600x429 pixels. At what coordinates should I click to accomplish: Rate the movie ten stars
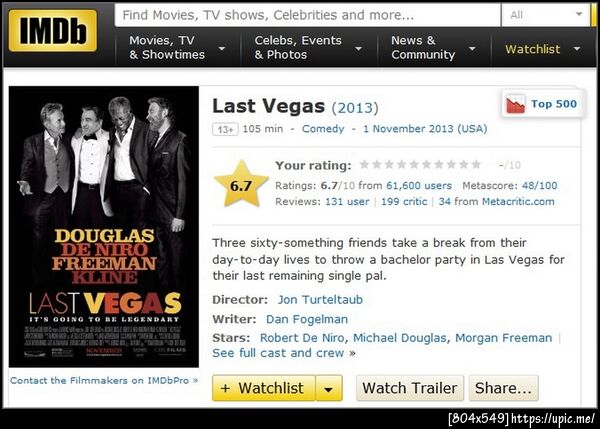point(476,165)
